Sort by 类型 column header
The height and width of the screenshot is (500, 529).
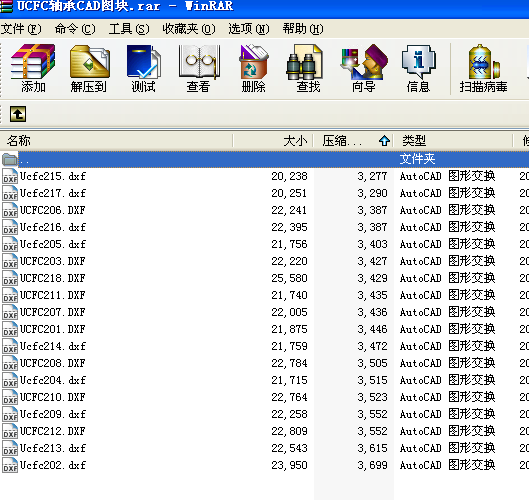pyautogui.click(x=453, y=141)
